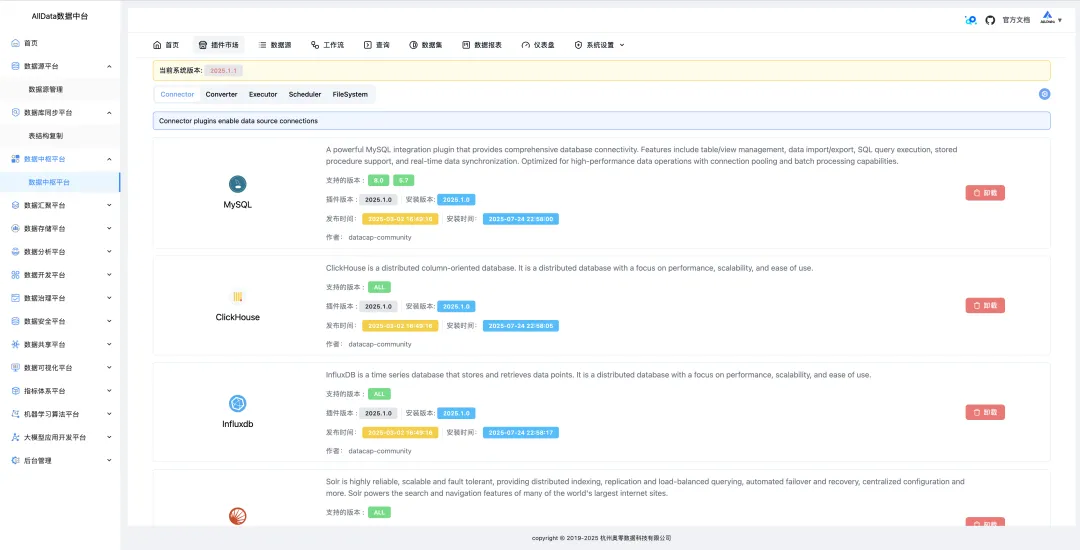Viewport: 1080px width, 550px height.
Task: Open the AllData user avatar dropdown
Action: pyautogui.click(x=1051, y=20)
